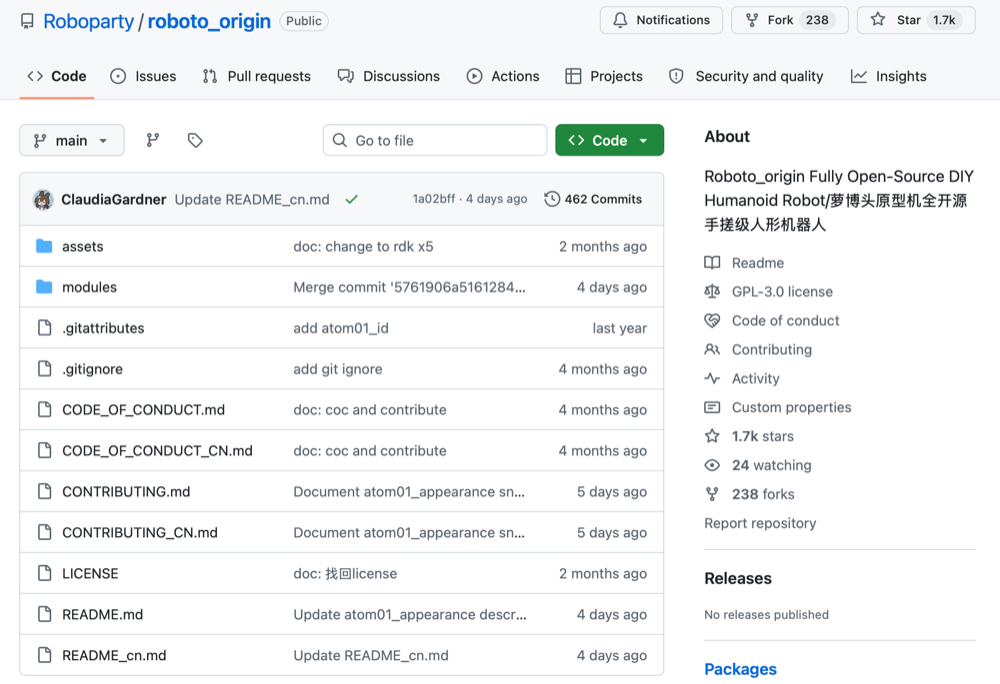The width and height of the screenshot is (1000, 684).
Task: Click the fork icon next to 238 forks
Action: [712, 494]
